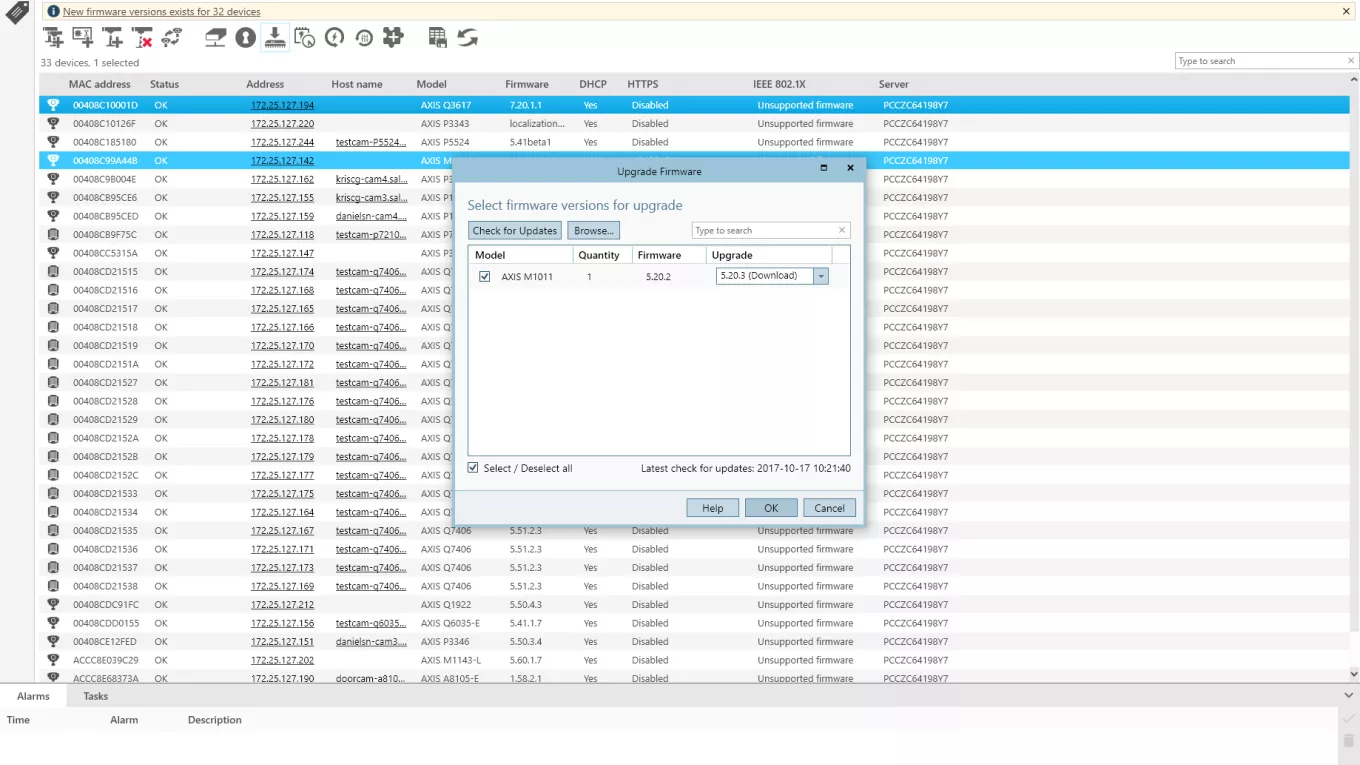Click the Browse... button in dialog
This screenshot has width=1360, height=765.
click(593, 231)
